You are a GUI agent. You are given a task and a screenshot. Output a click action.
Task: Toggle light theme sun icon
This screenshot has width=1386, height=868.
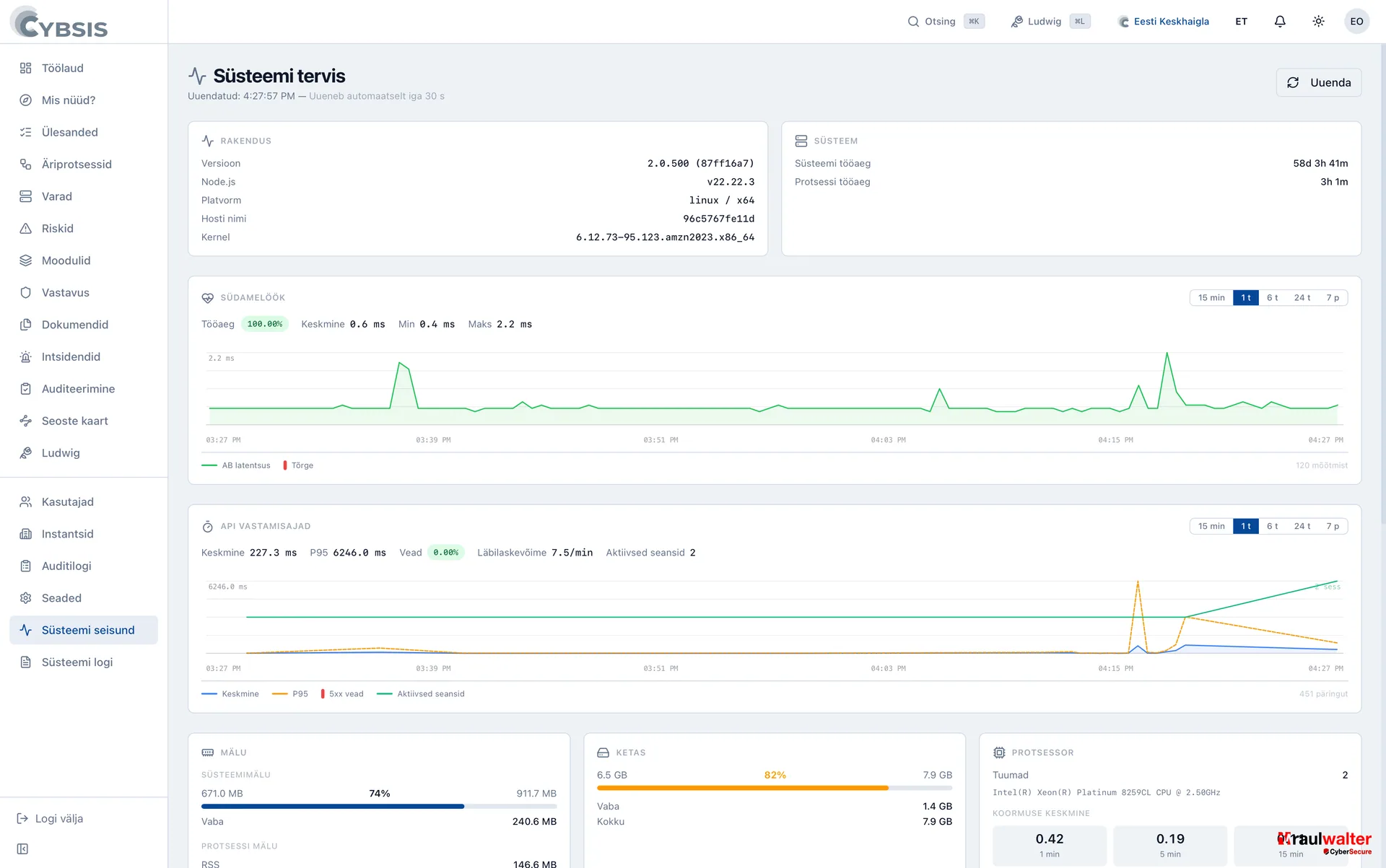click(1318, 22)
